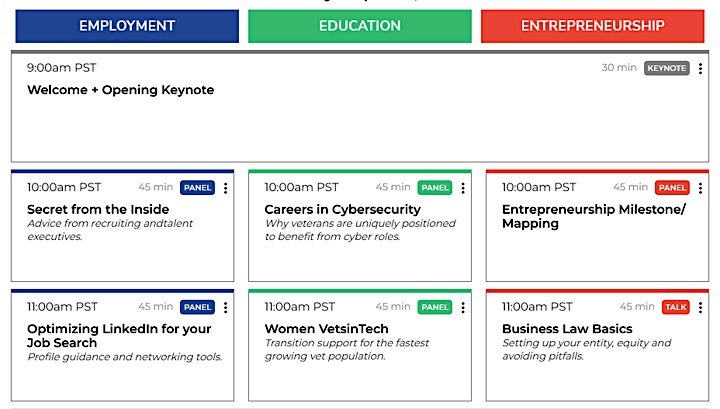Click the gray KEYNOTE badge

tap(667, 68)
